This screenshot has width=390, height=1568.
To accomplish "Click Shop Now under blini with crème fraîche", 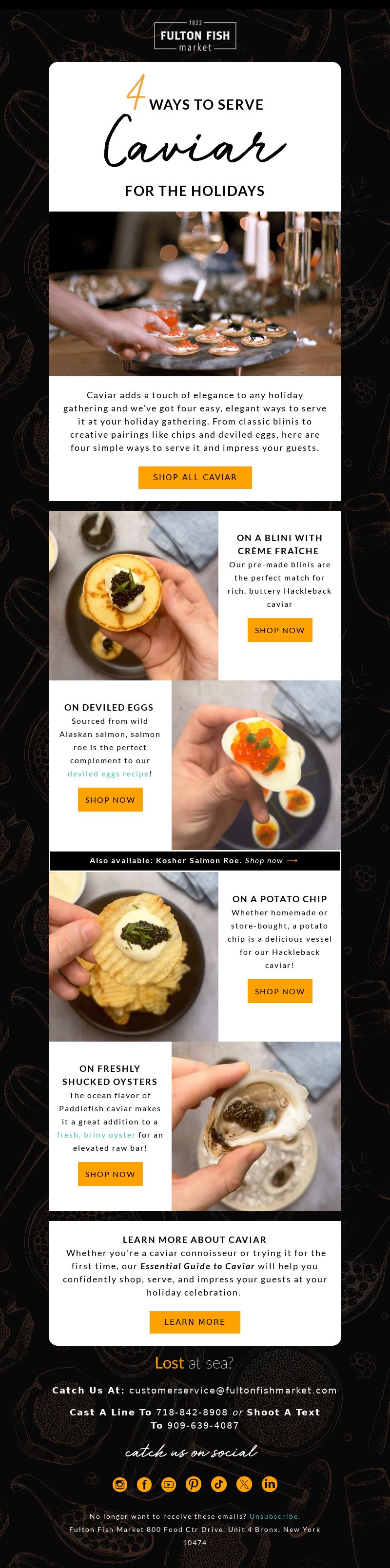I will [280, 630].
